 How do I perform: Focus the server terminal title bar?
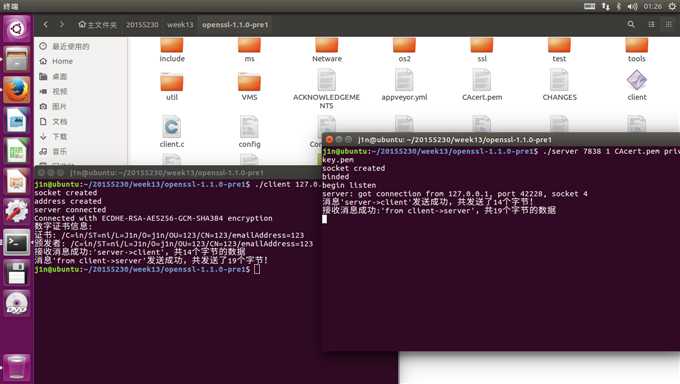(x=501, y=139)
